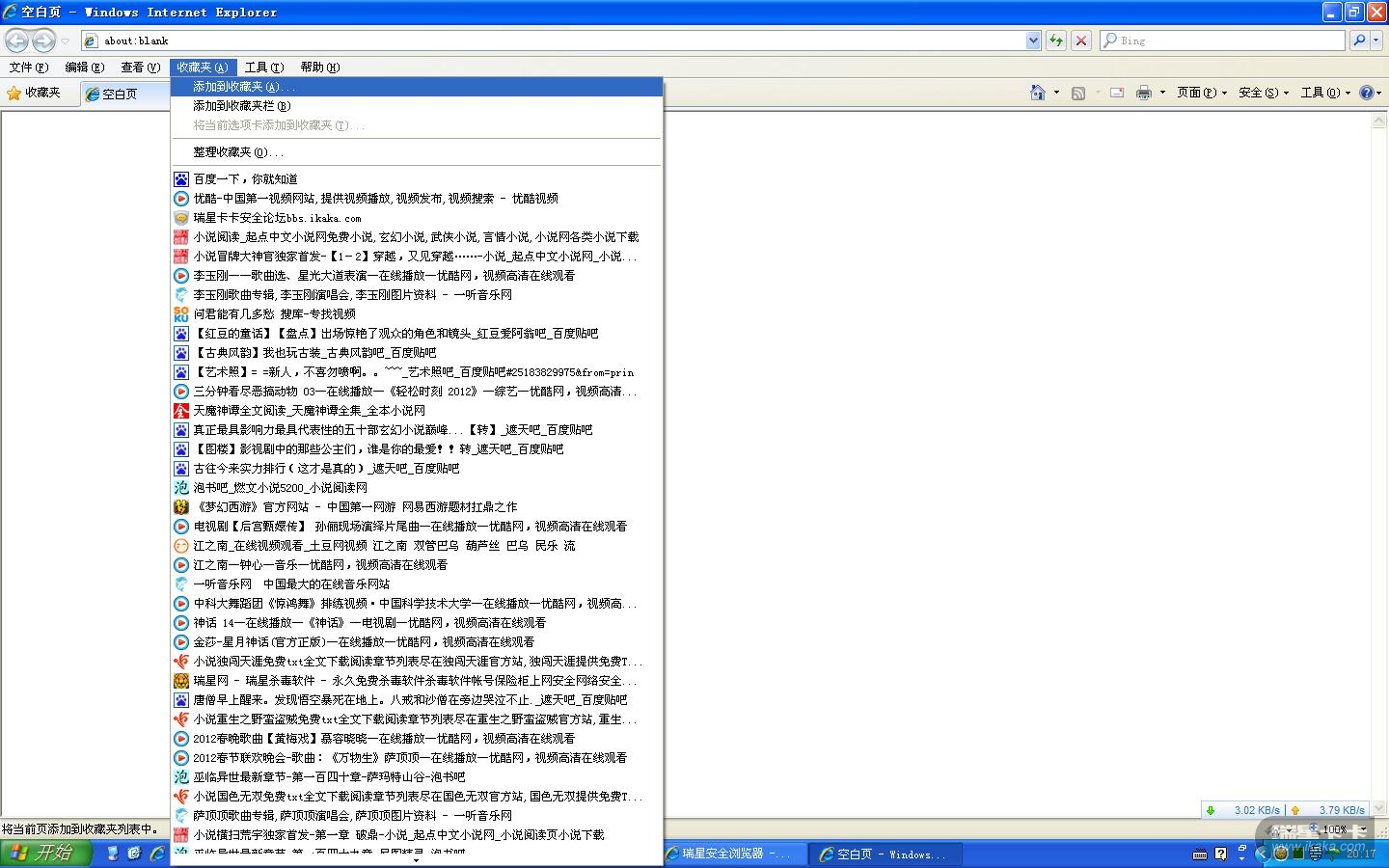Click the address bar showing about:blank
This screenshot has width=1389, height=868.
(552, 41)
